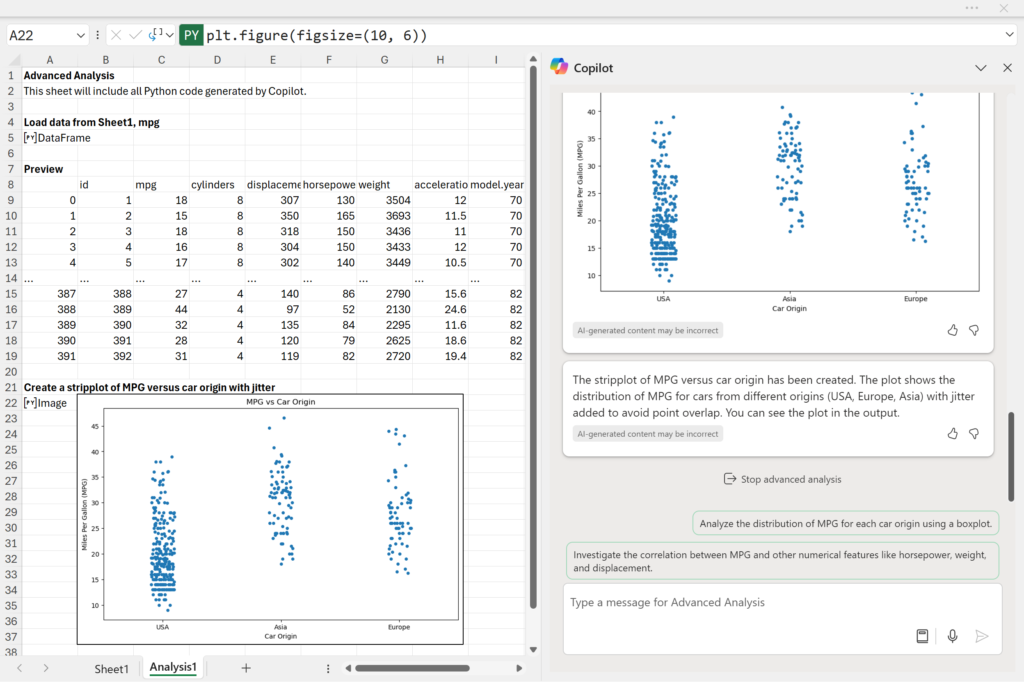The image size is (1024, 683).
Task: Thumbs up the stripplot text response
Action: click(952, 433)
